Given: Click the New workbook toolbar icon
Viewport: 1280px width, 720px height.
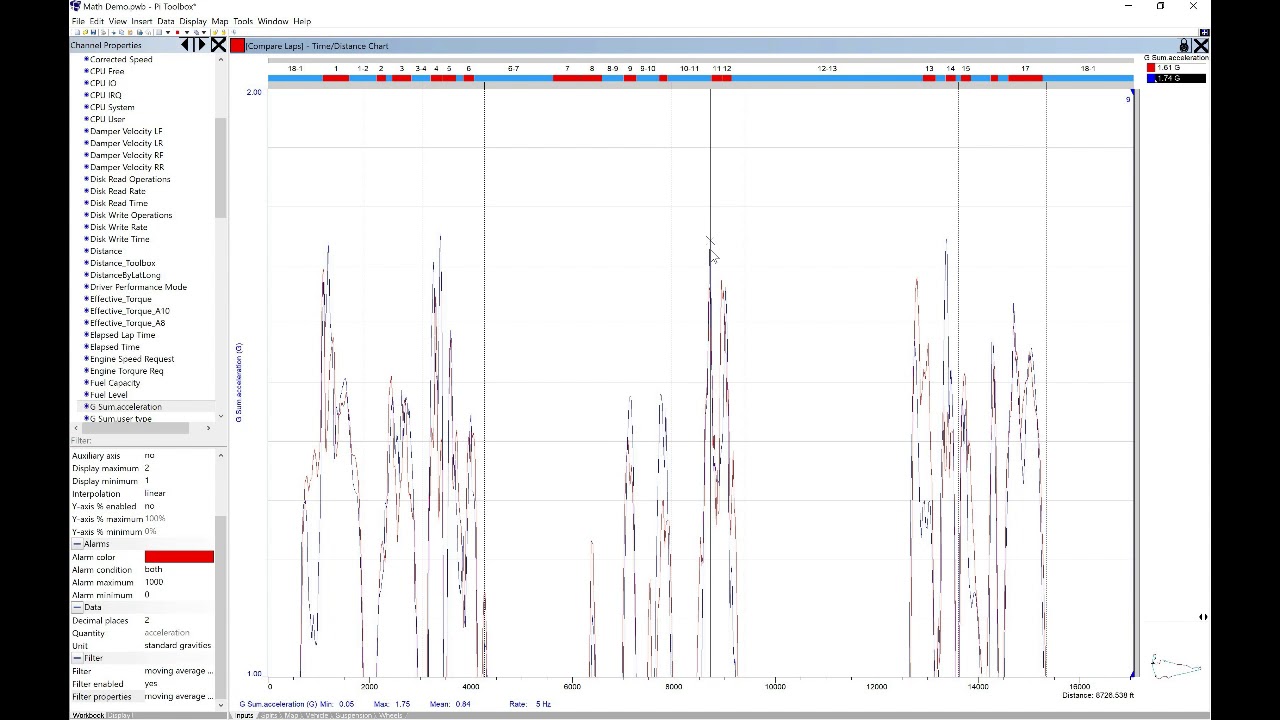Looking at the screenshot, I should pos(75,32).
